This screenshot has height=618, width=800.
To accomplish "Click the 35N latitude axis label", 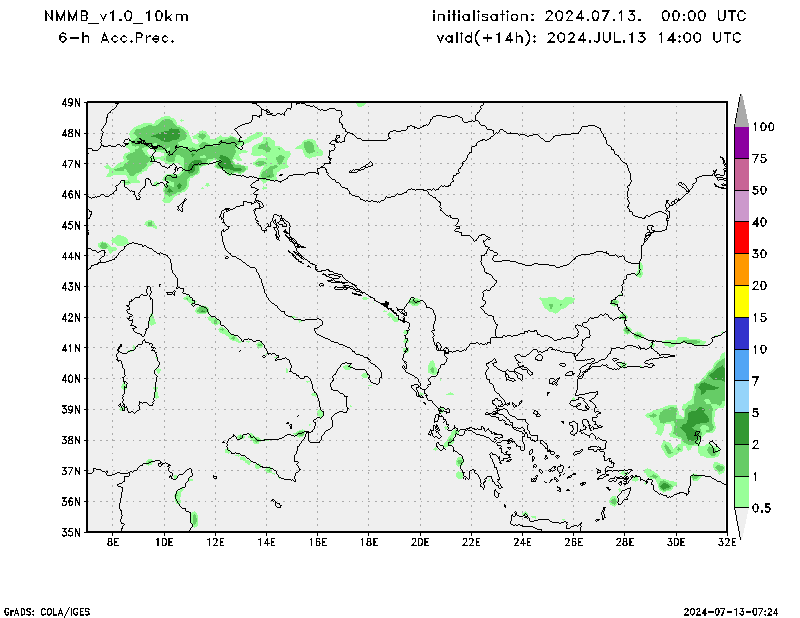I will 71,532.
